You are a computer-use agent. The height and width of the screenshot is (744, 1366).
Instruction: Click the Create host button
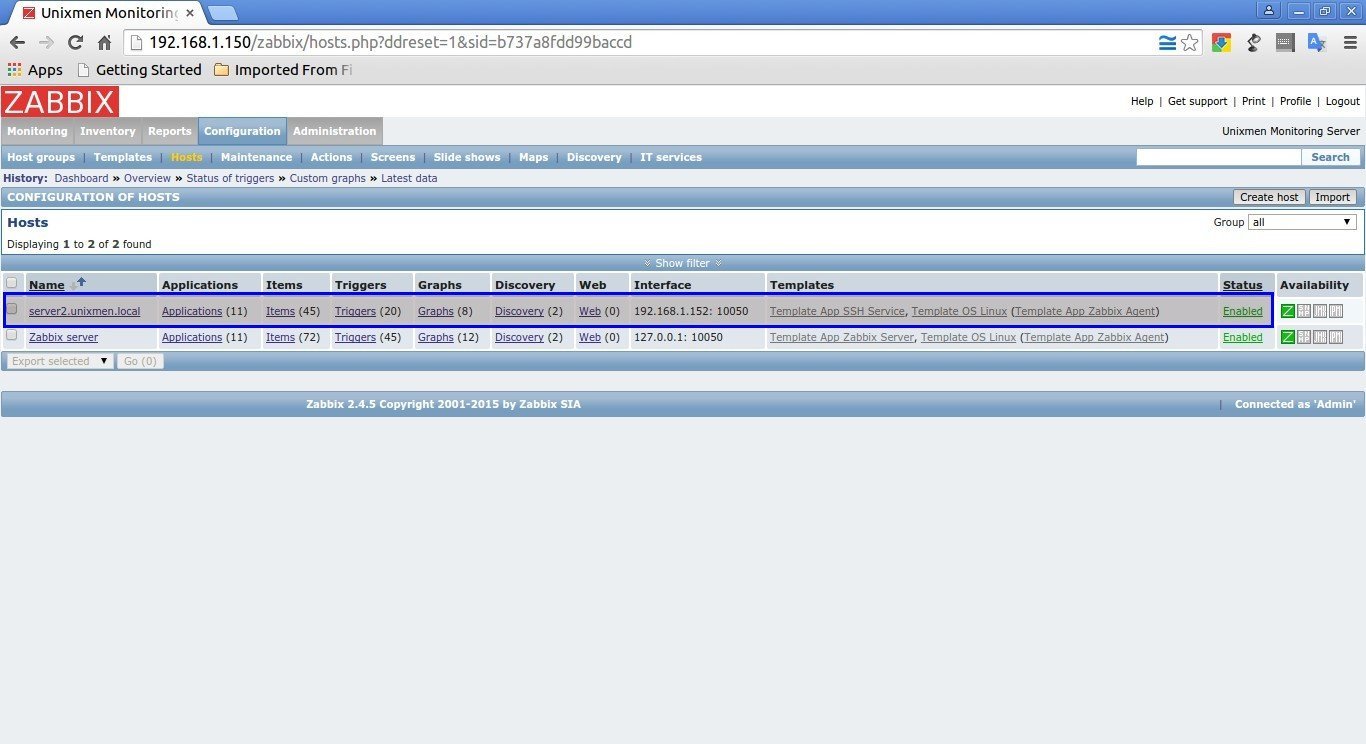(x=1269, y=197)
